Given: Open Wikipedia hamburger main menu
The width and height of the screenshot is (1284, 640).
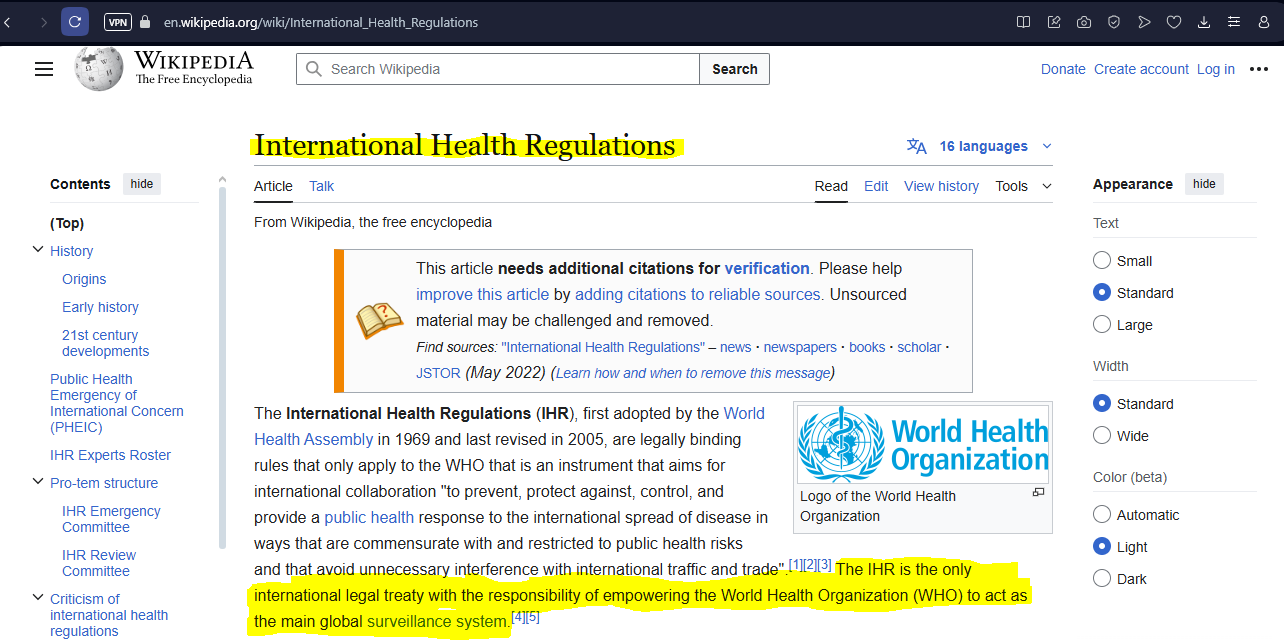Looking at the screenshot, I should tap(44, 69).
